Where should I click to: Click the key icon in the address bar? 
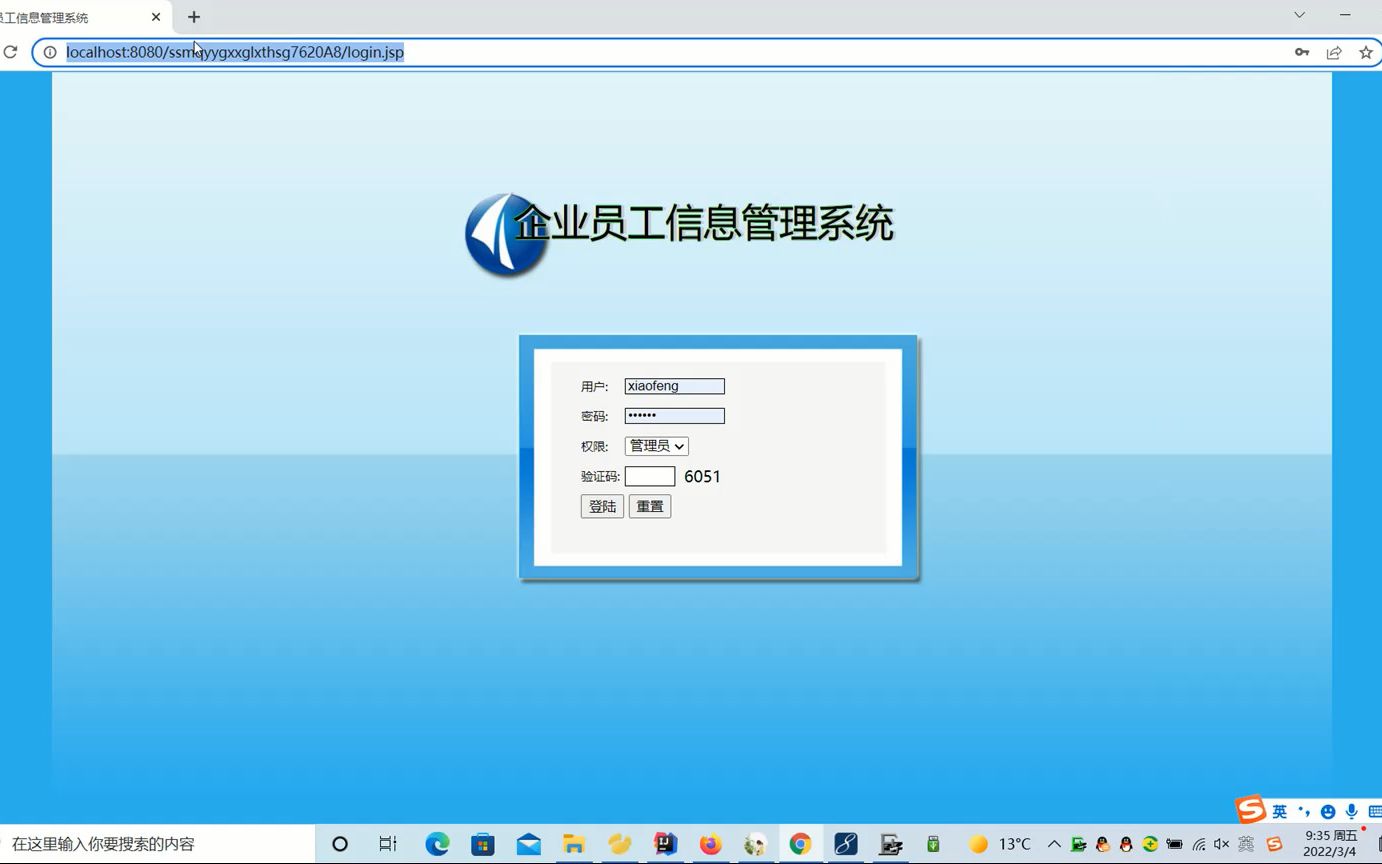(1301, 52)
